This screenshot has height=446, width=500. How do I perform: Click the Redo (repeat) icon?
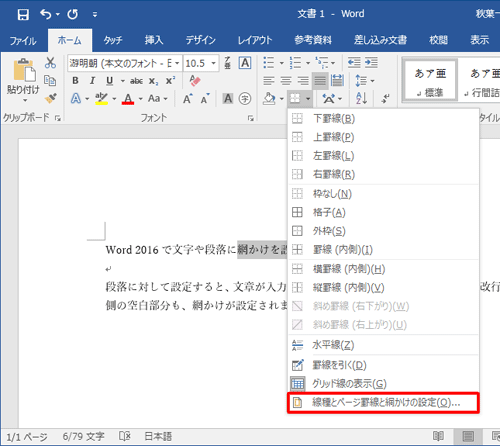(x=73, y=14)
